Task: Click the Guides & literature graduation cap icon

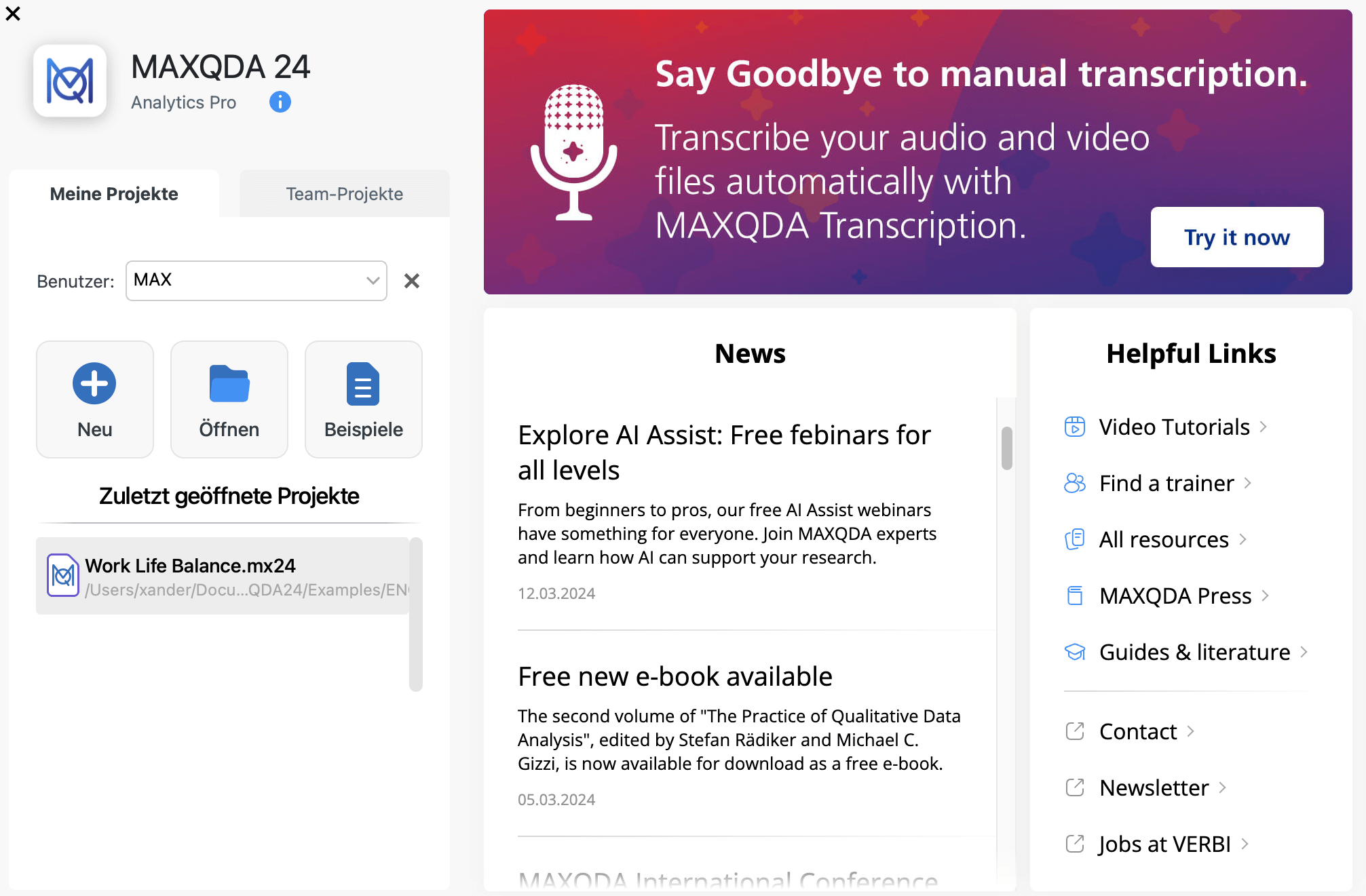Action: (1075, 652)
